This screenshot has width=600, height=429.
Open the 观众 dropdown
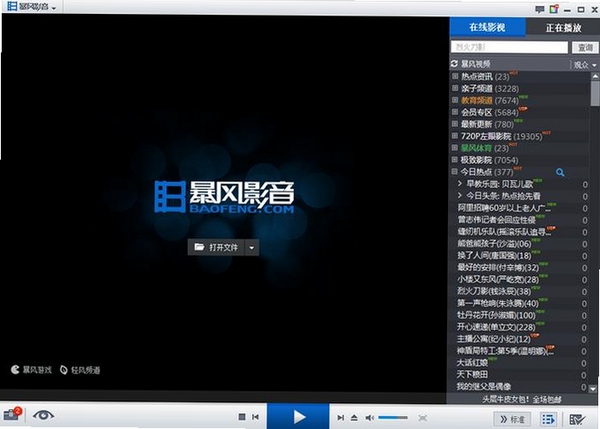(x=585, y=65)
